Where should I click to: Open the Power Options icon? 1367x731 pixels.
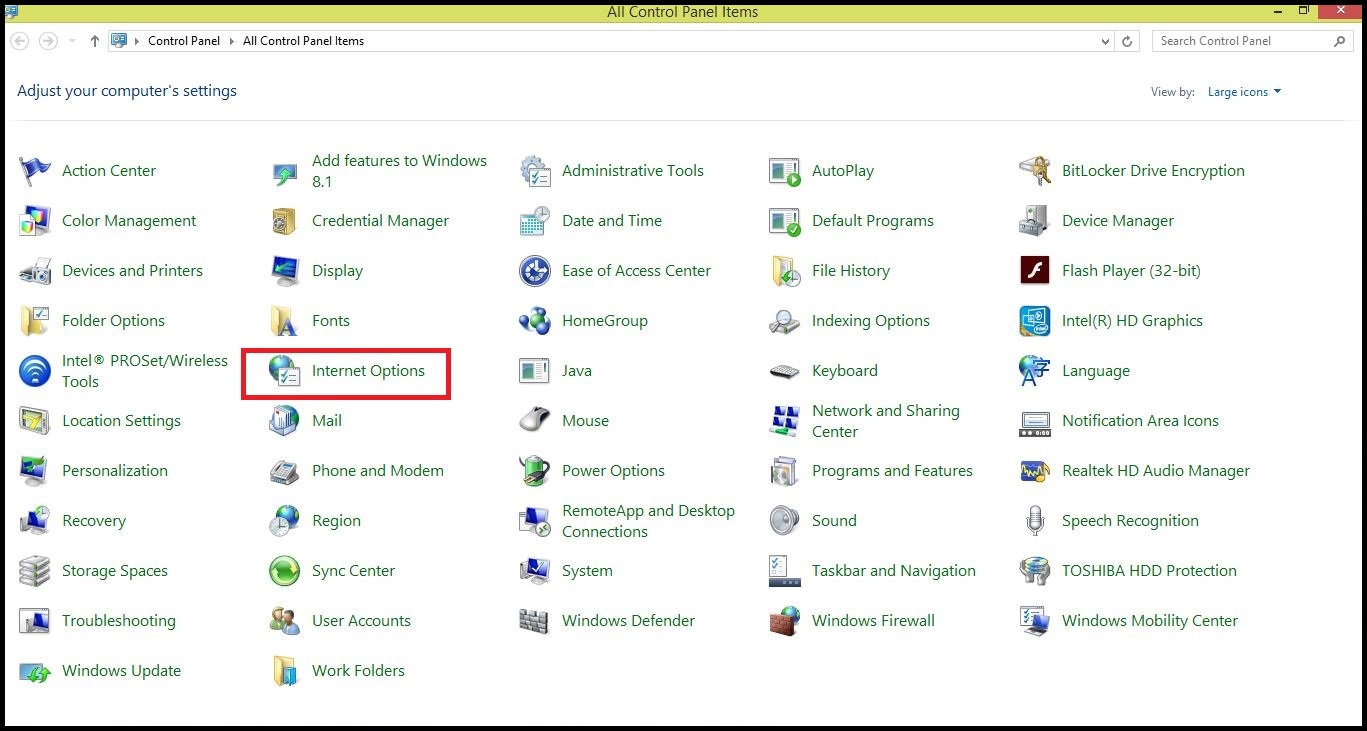coord(535,471)
